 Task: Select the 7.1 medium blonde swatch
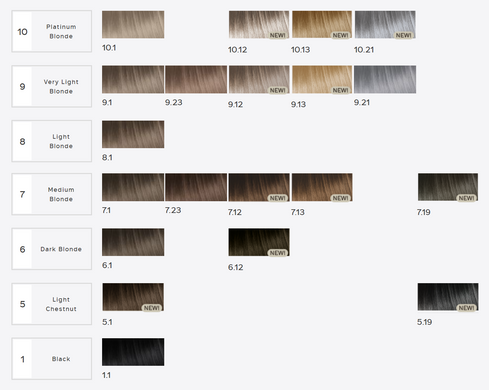pos(133,187)
